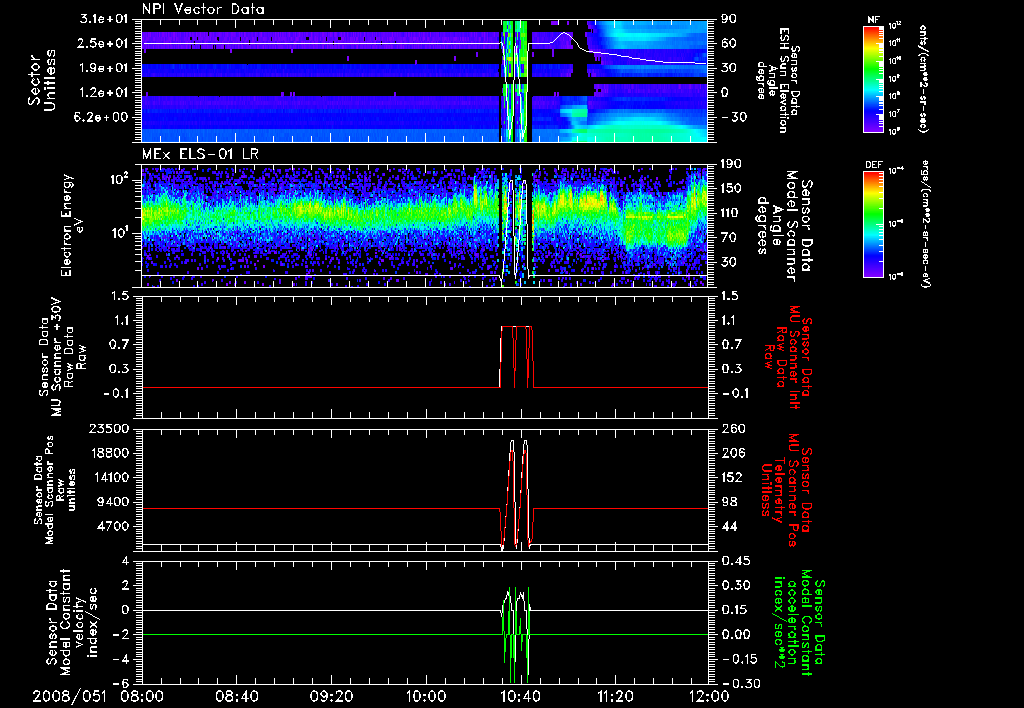The image size is (1024, 708).
Task: Click the NF color bar gradient
Action: (x=874, y=78)
